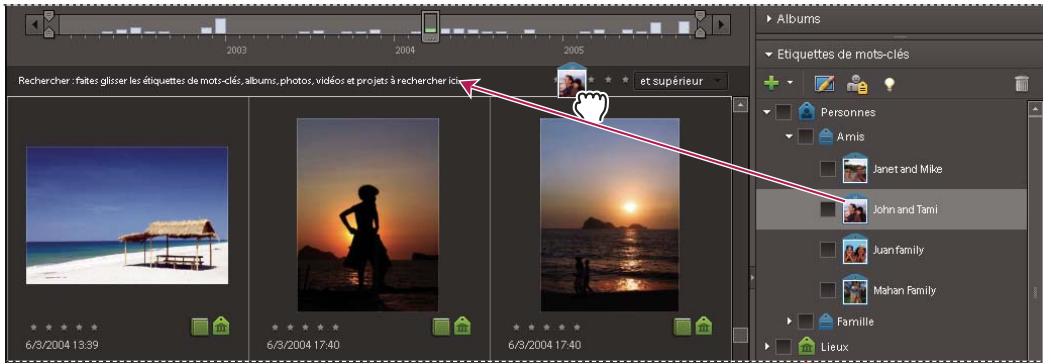This screenshot has height=364, width=1051.
Task: Expand the Lieux tree node
Action: tap(767, 347)
